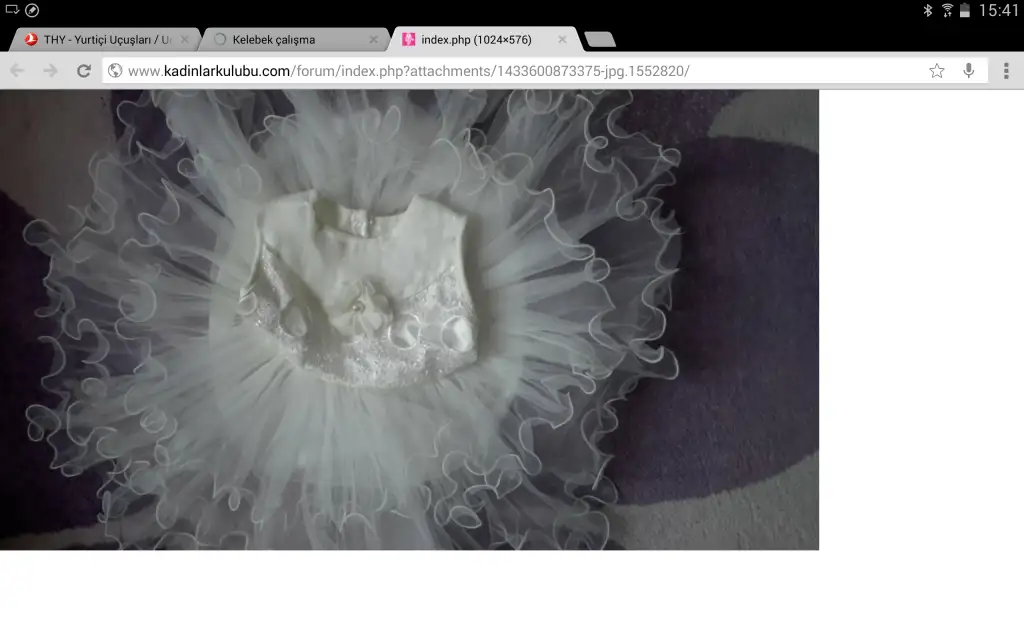Reload the page with refresh icon
The image size is (1024, 640).
pos(84,71)
